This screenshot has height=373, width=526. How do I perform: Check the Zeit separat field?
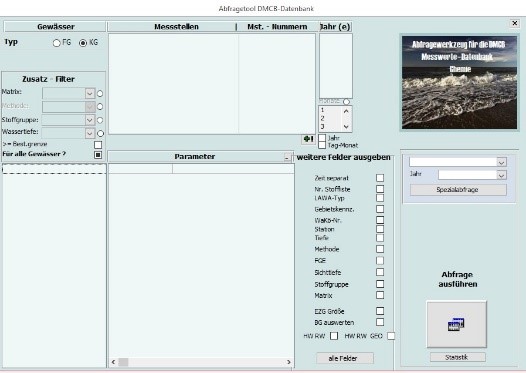[380, 178]
